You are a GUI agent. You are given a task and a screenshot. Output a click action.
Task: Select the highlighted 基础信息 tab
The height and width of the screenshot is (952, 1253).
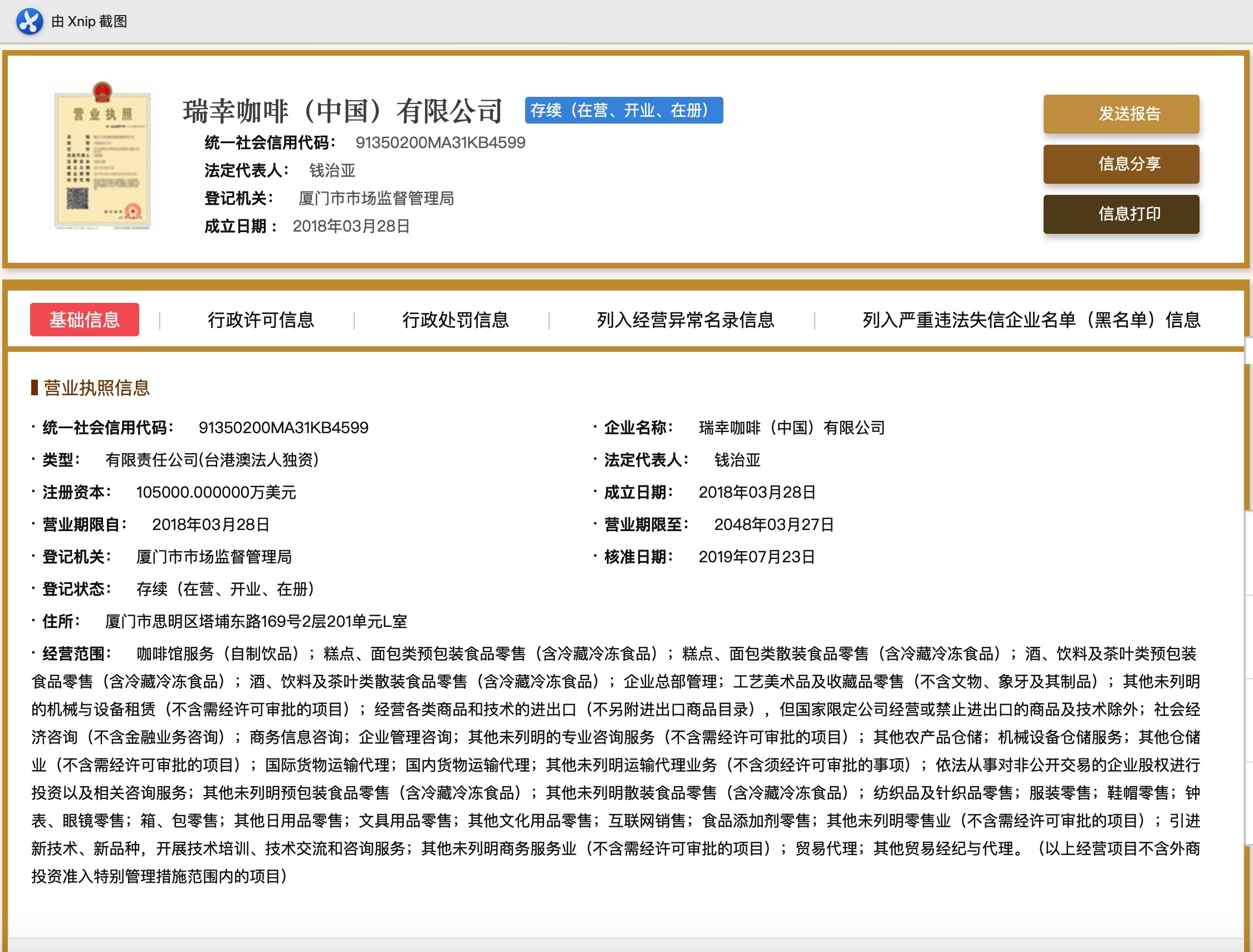[x=84, y=320]
